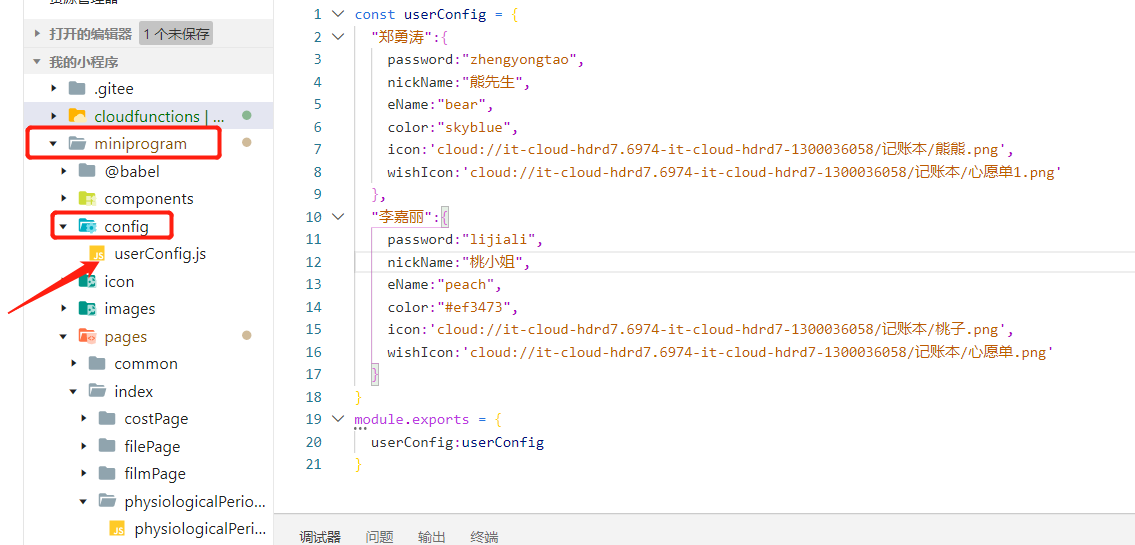Click the index folder icon

pos(97,392)
